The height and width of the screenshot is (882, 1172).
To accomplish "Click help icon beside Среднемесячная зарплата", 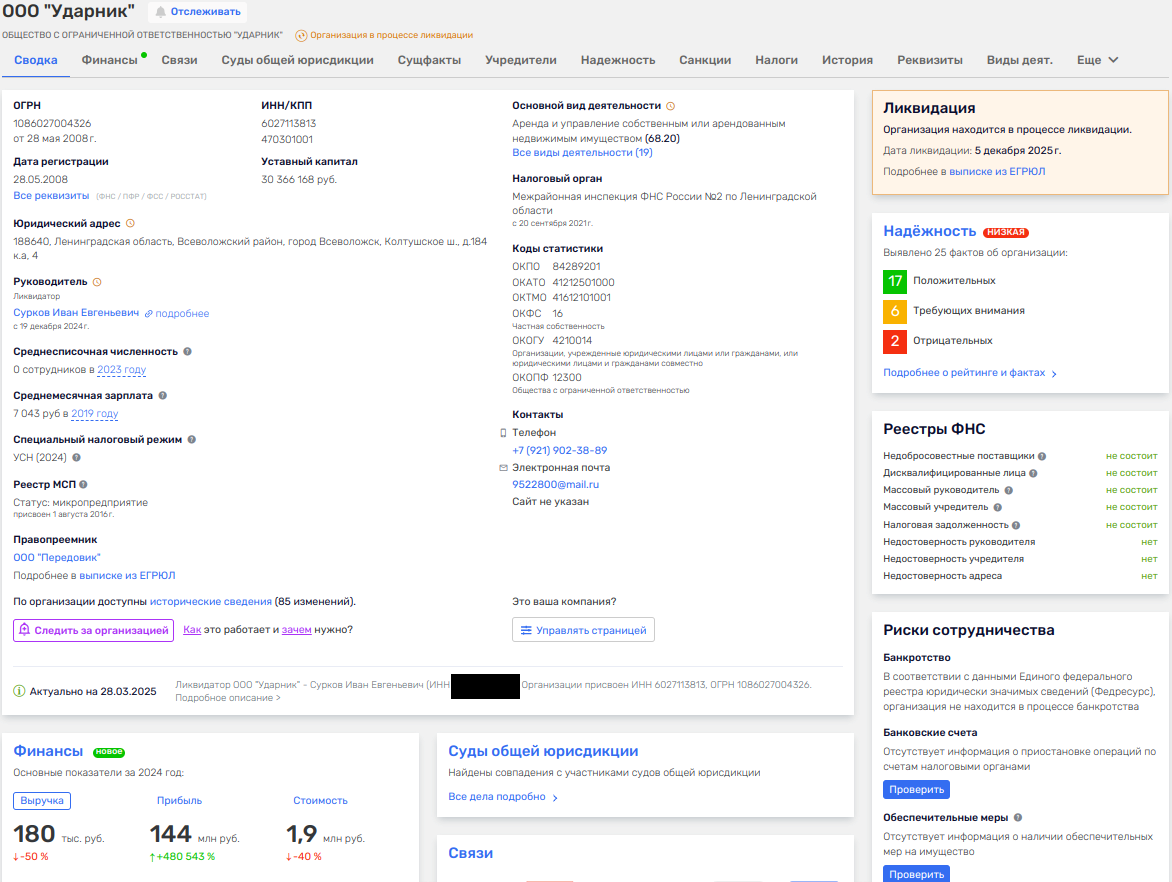I will (162, 395).
